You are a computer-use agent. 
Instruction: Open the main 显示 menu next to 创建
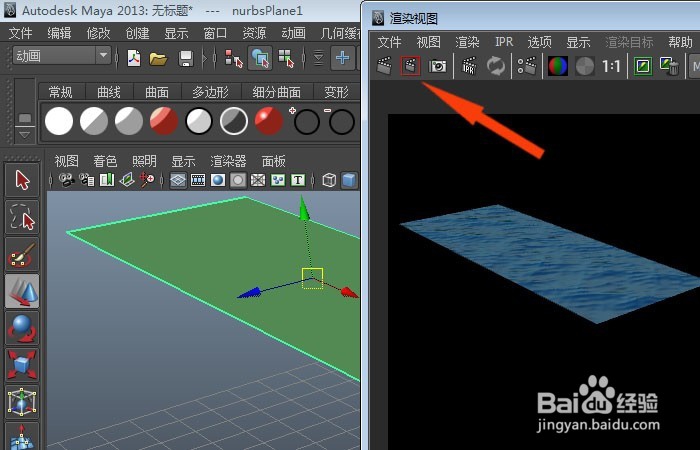[176, 33]
